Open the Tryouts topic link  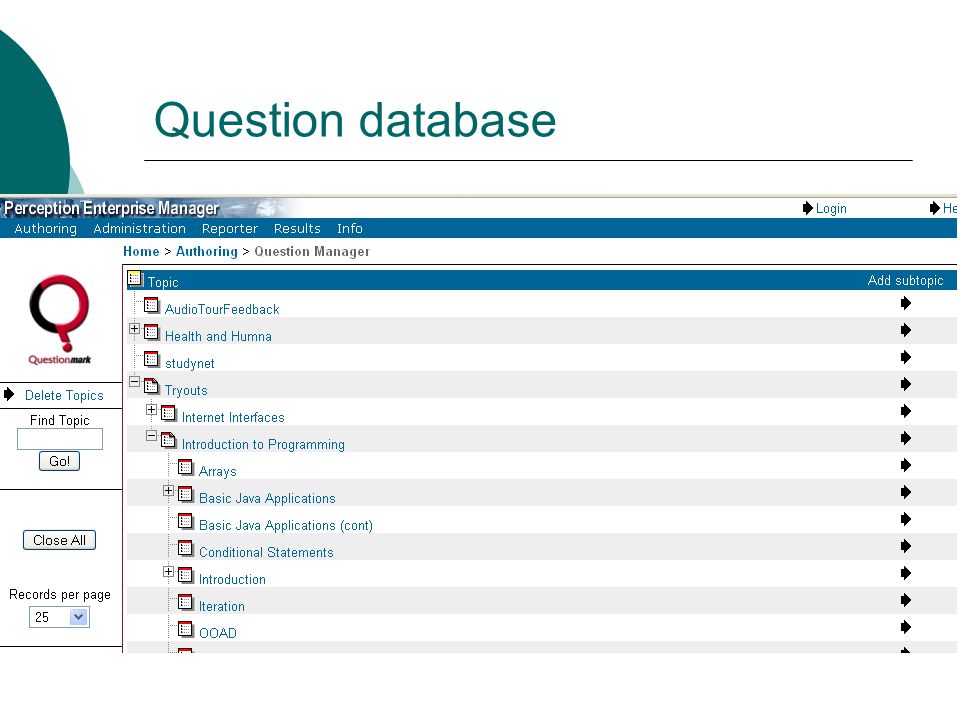(x=186, y=391)
